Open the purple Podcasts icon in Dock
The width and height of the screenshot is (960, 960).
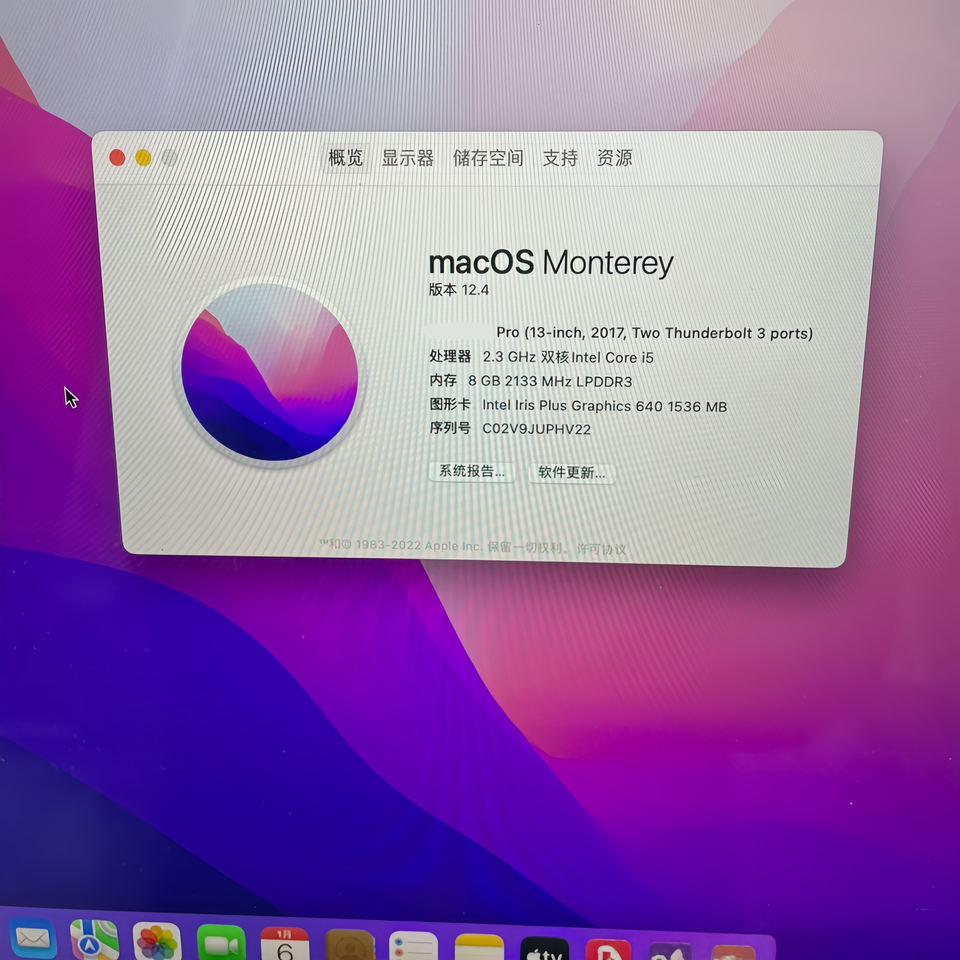[670, 951]
